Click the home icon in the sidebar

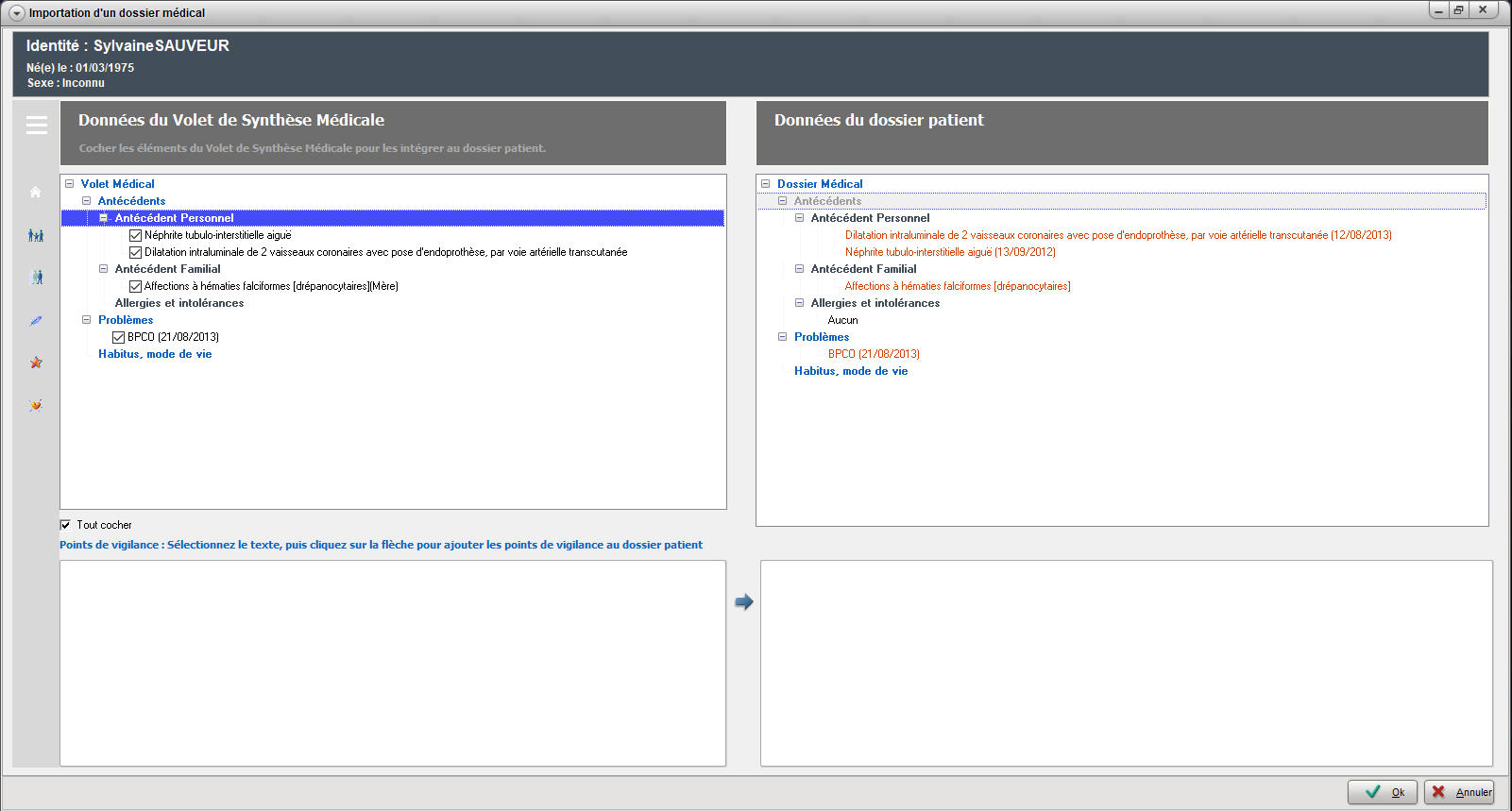pos(36,192)
